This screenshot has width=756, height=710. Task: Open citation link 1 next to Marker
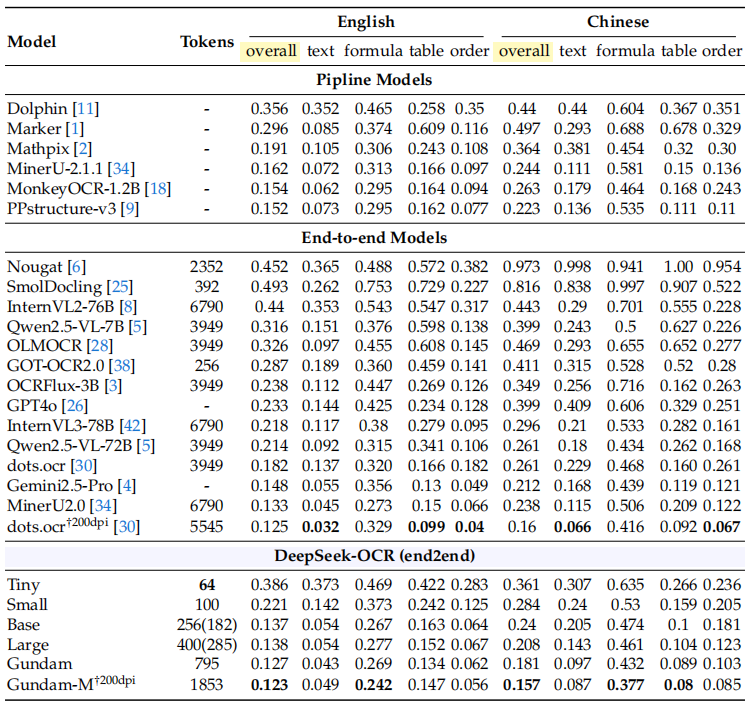[75, 129]
